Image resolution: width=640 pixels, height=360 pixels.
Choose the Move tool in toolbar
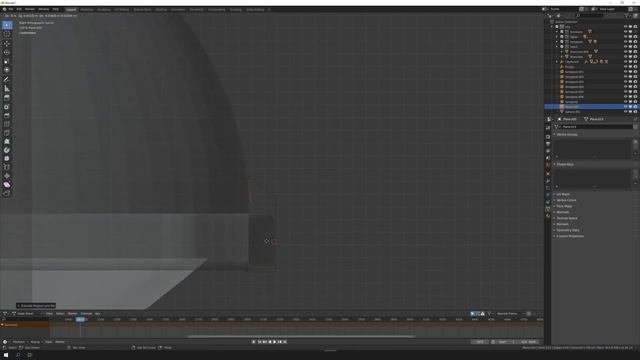7,44
